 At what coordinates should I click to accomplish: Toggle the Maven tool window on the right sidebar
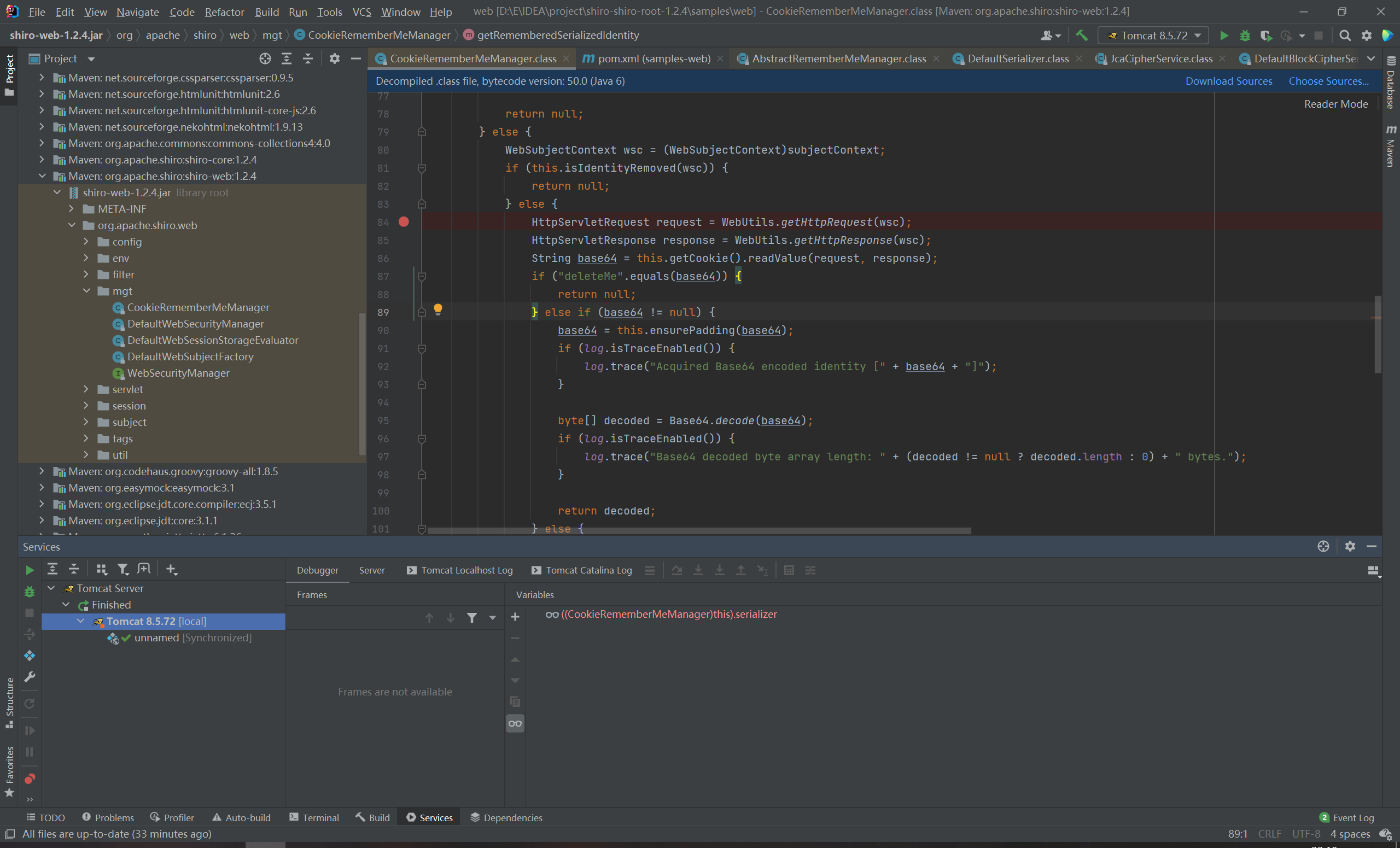[1390, 147]
